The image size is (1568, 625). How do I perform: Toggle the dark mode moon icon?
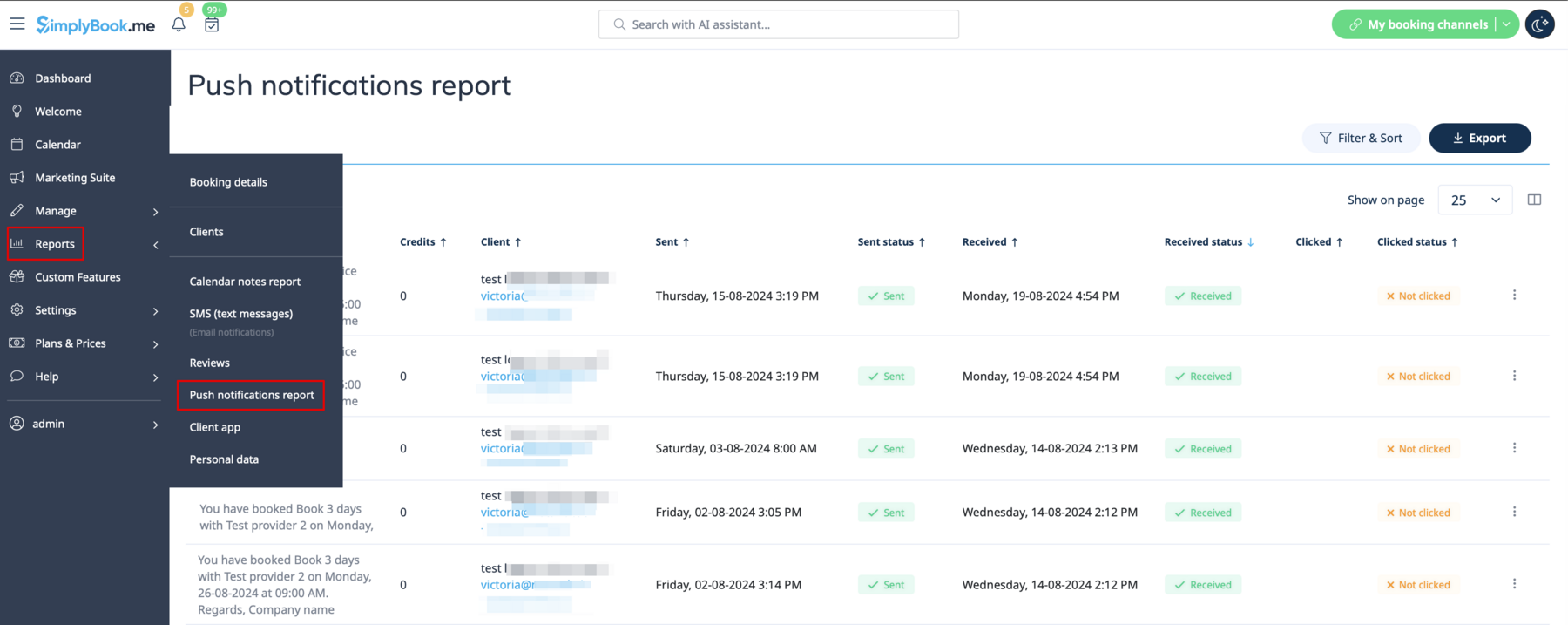coord(1539,24)
